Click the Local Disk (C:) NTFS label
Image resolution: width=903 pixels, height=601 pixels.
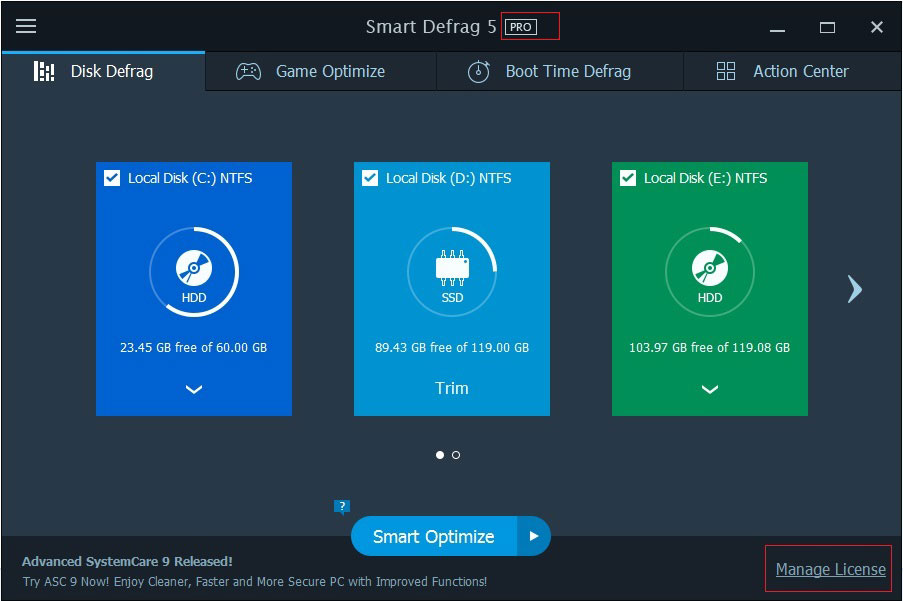pyautogui.click(x=190, y=178)
